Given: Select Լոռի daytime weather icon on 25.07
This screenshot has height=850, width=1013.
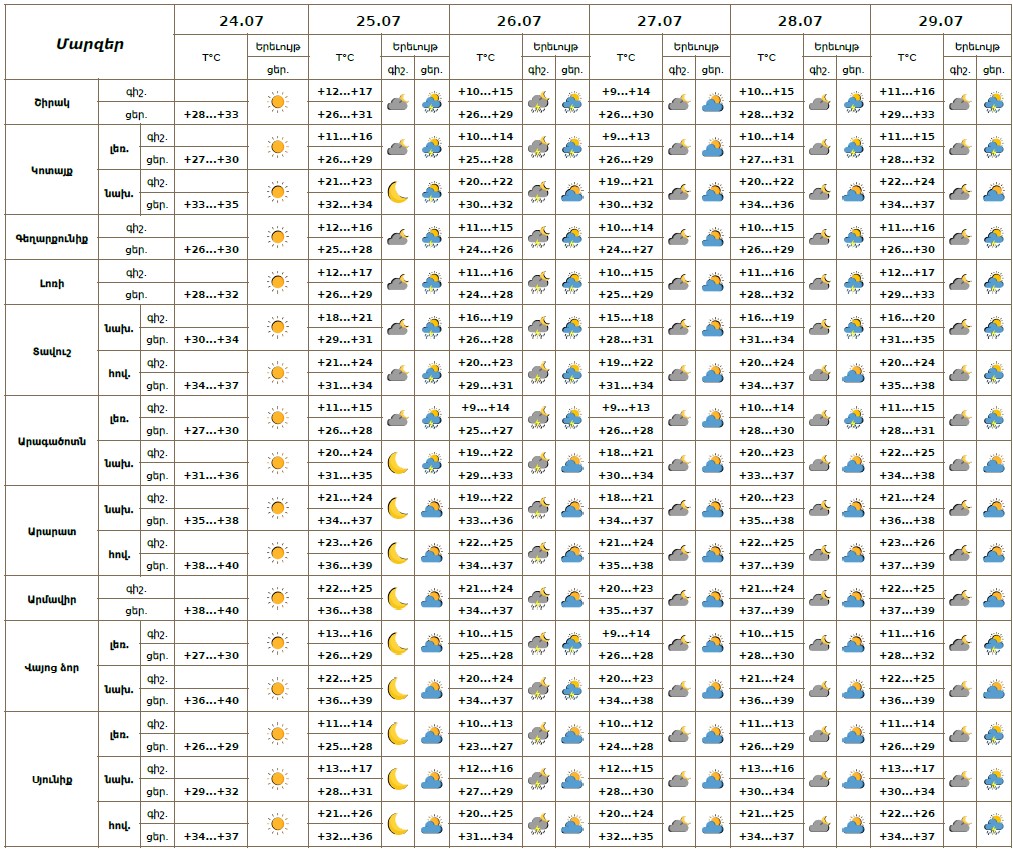Looking at the screenshot, I should 432,283.
